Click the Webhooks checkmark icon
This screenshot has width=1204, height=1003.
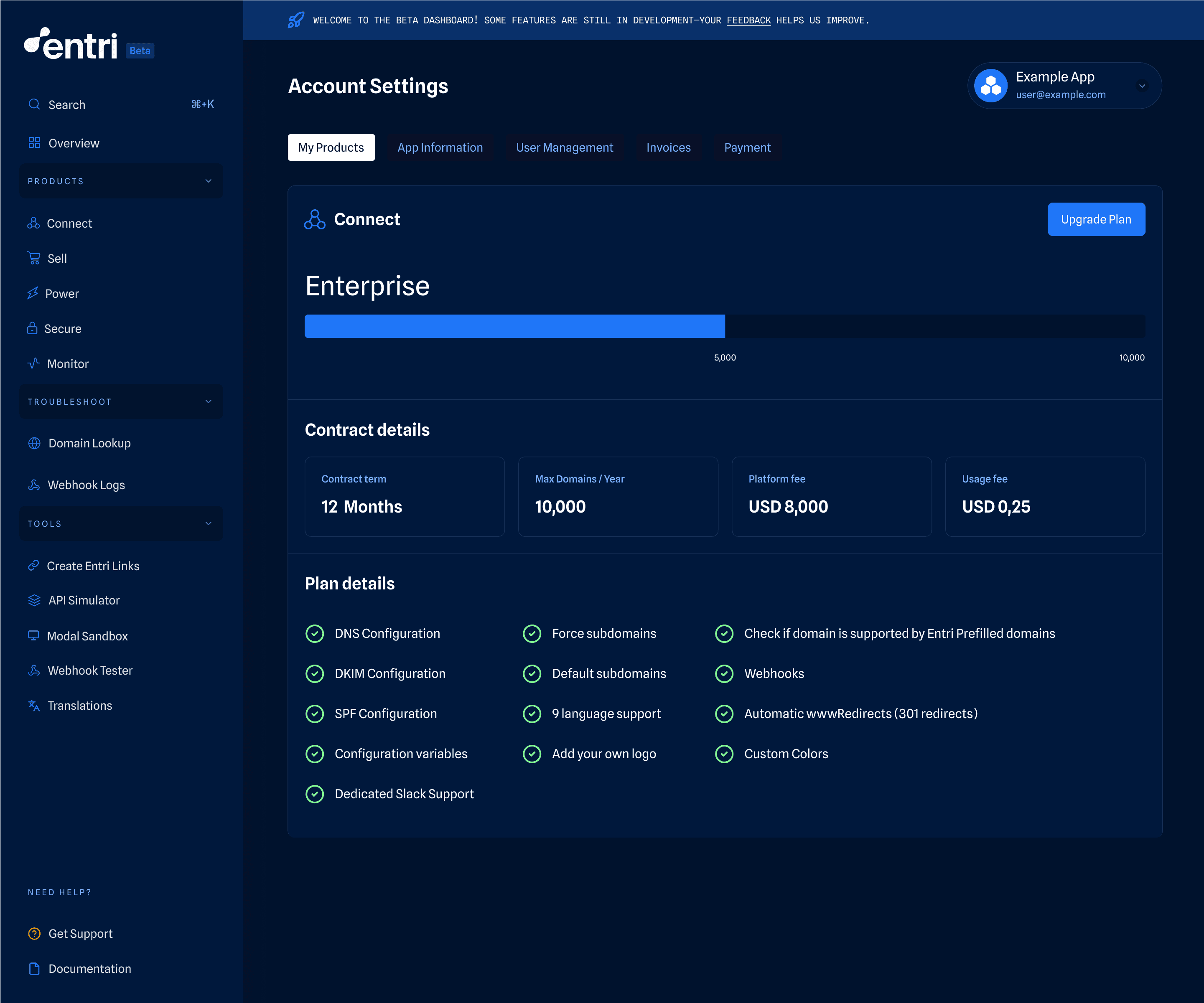click(724, 673)
